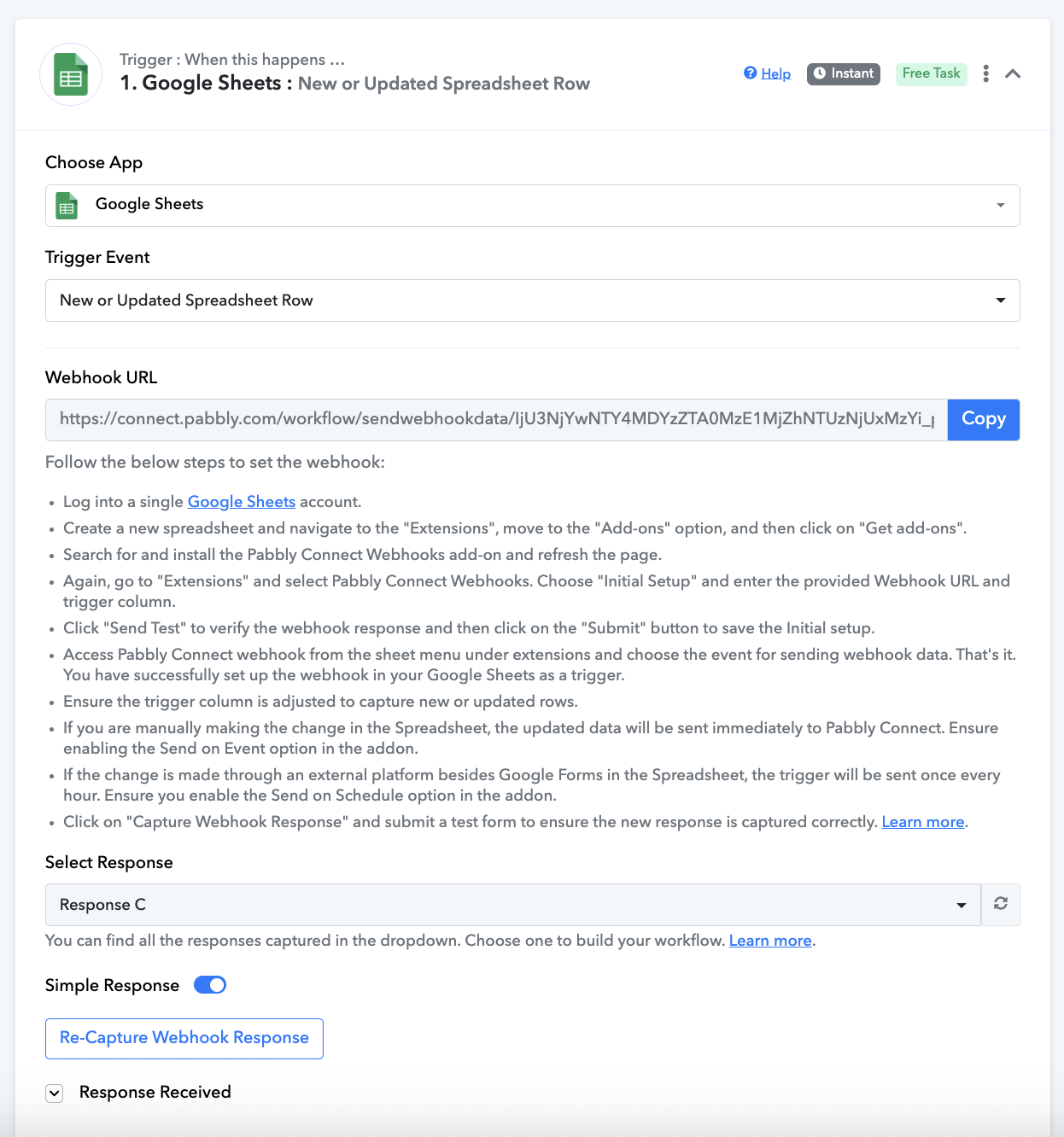Toggle the Simple Response switch
1064x1137 pixels.
(x=210, y=985)
